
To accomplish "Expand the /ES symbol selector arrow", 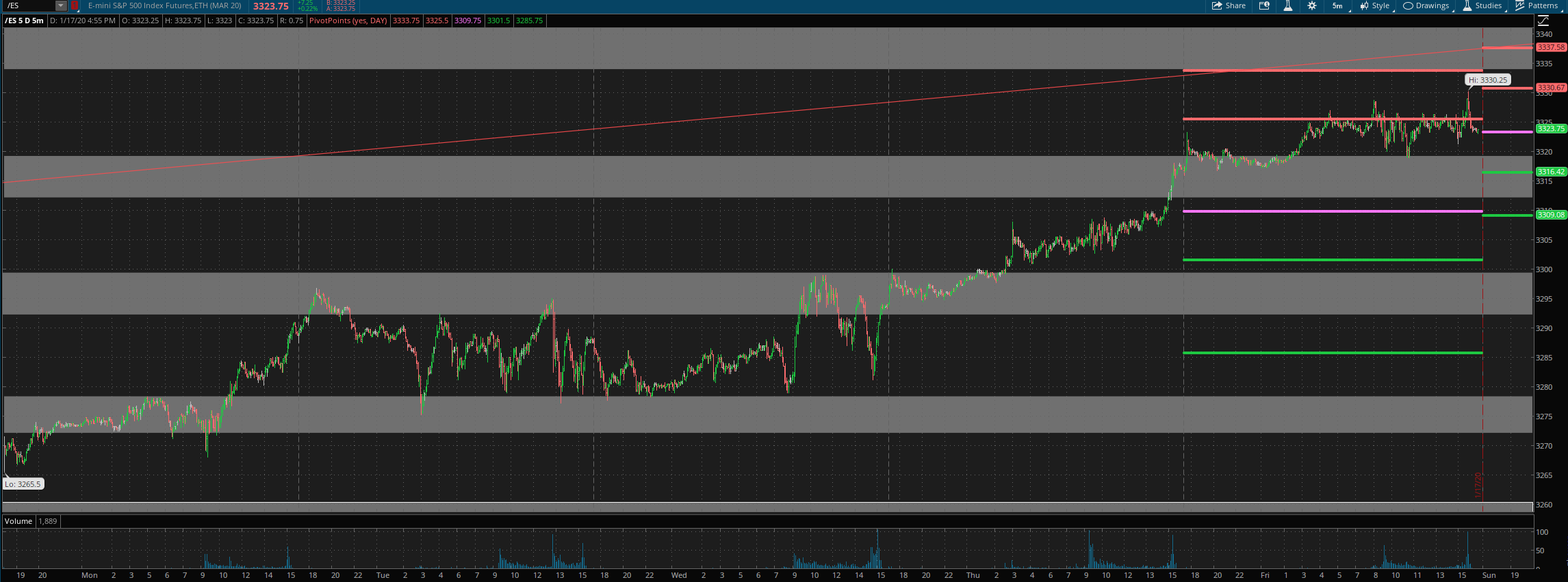I will (61, 5).
